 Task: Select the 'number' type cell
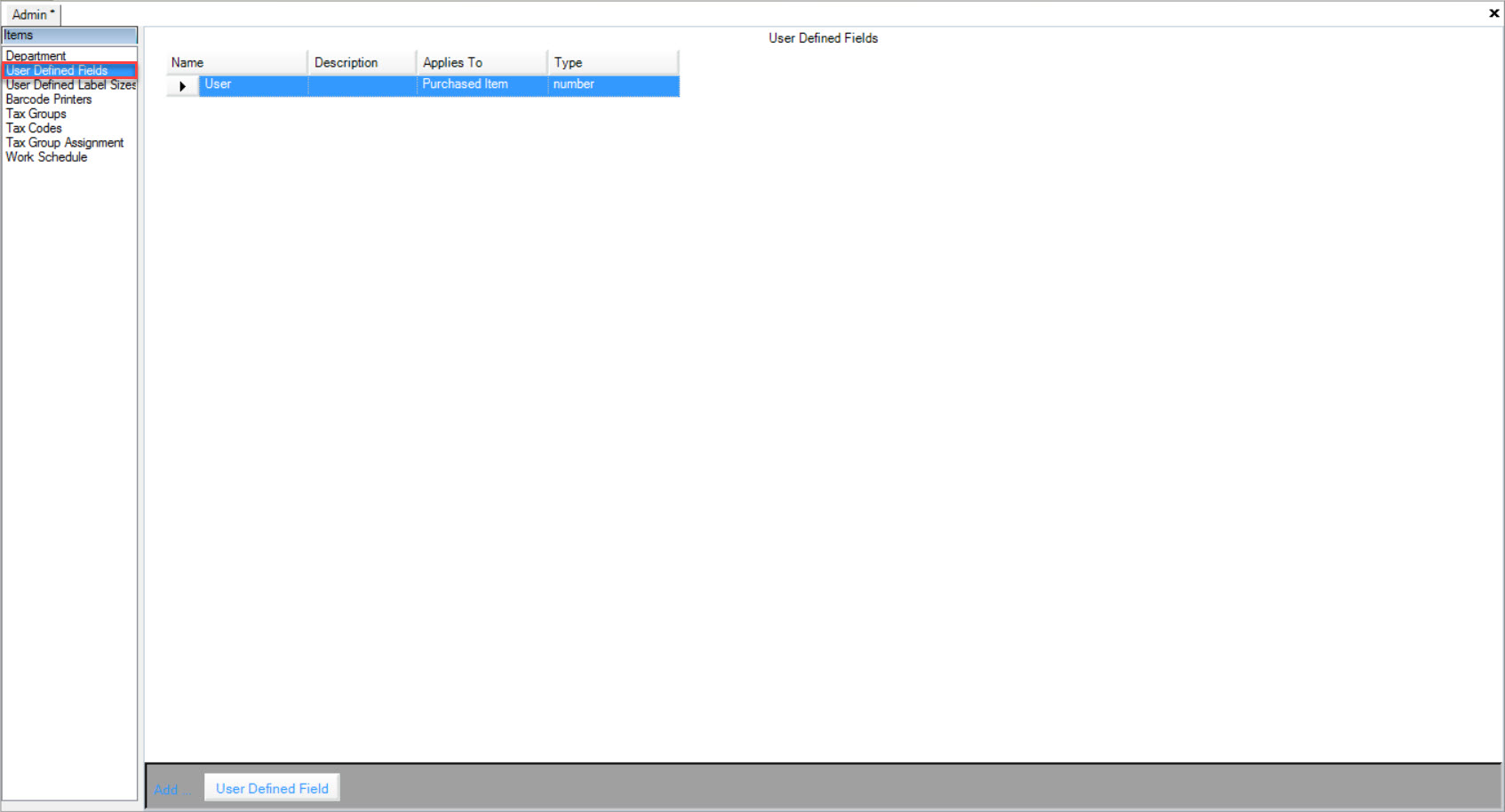[613, 85]
